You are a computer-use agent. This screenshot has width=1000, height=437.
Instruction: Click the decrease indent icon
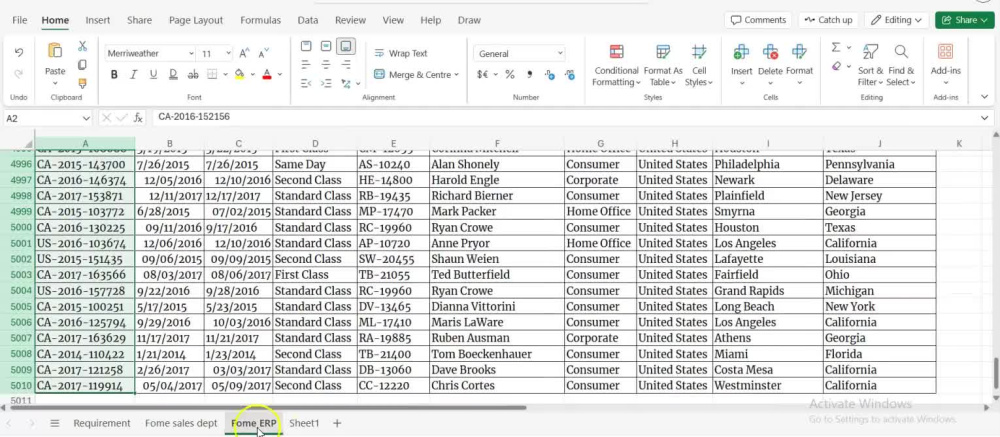coord(306,83)
